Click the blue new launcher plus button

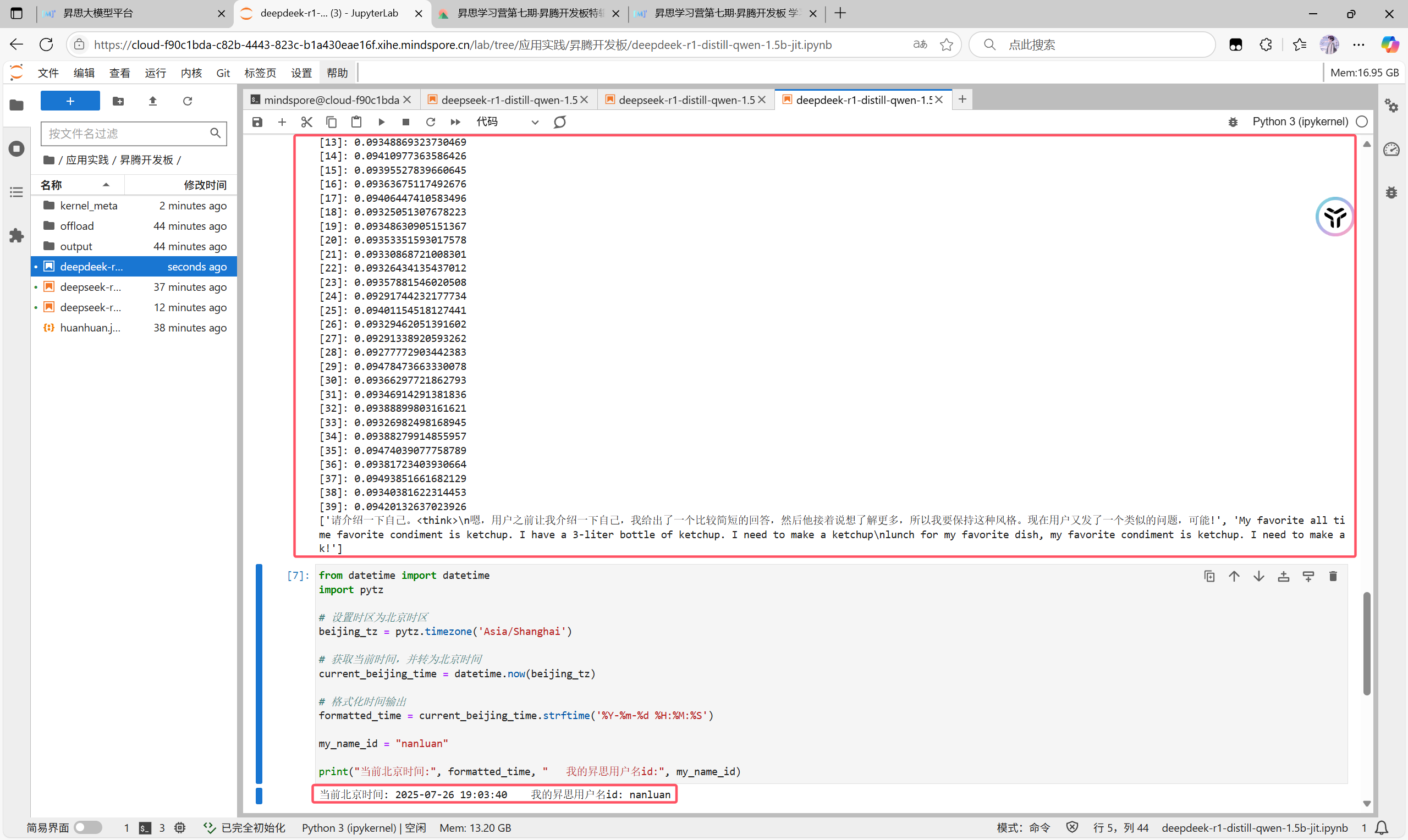70,101
